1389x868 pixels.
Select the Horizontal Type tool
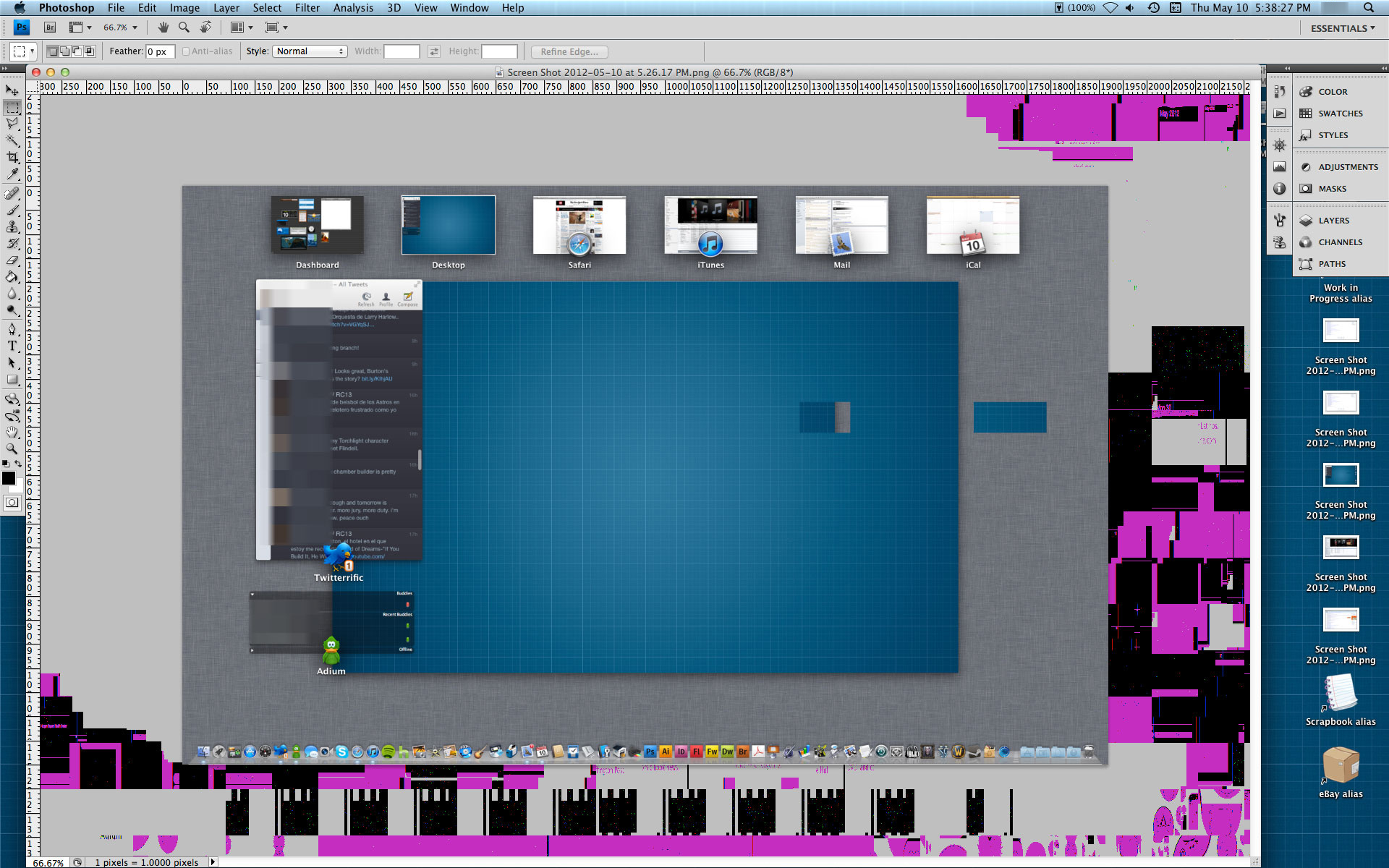[12, 346]
